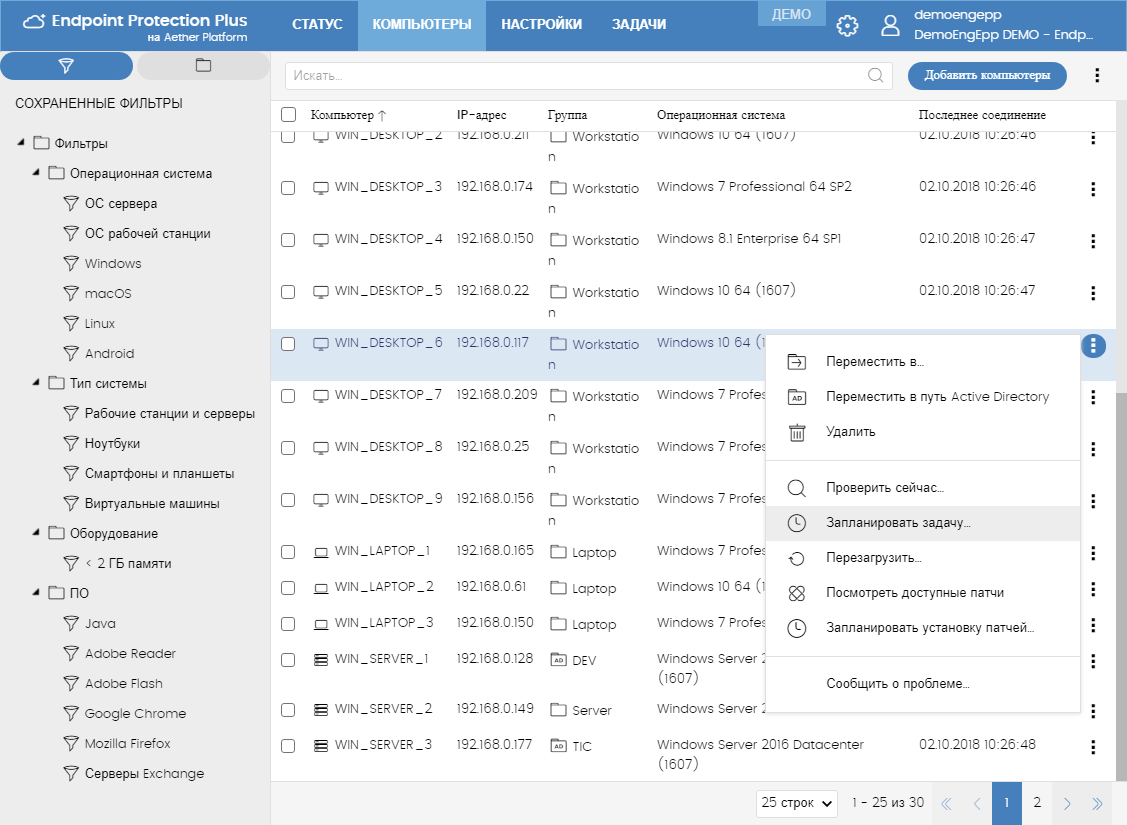The width and height of the screenshot is (1127, 825).
Task: Click the search magnifier icon
Action: click(875, 75)
